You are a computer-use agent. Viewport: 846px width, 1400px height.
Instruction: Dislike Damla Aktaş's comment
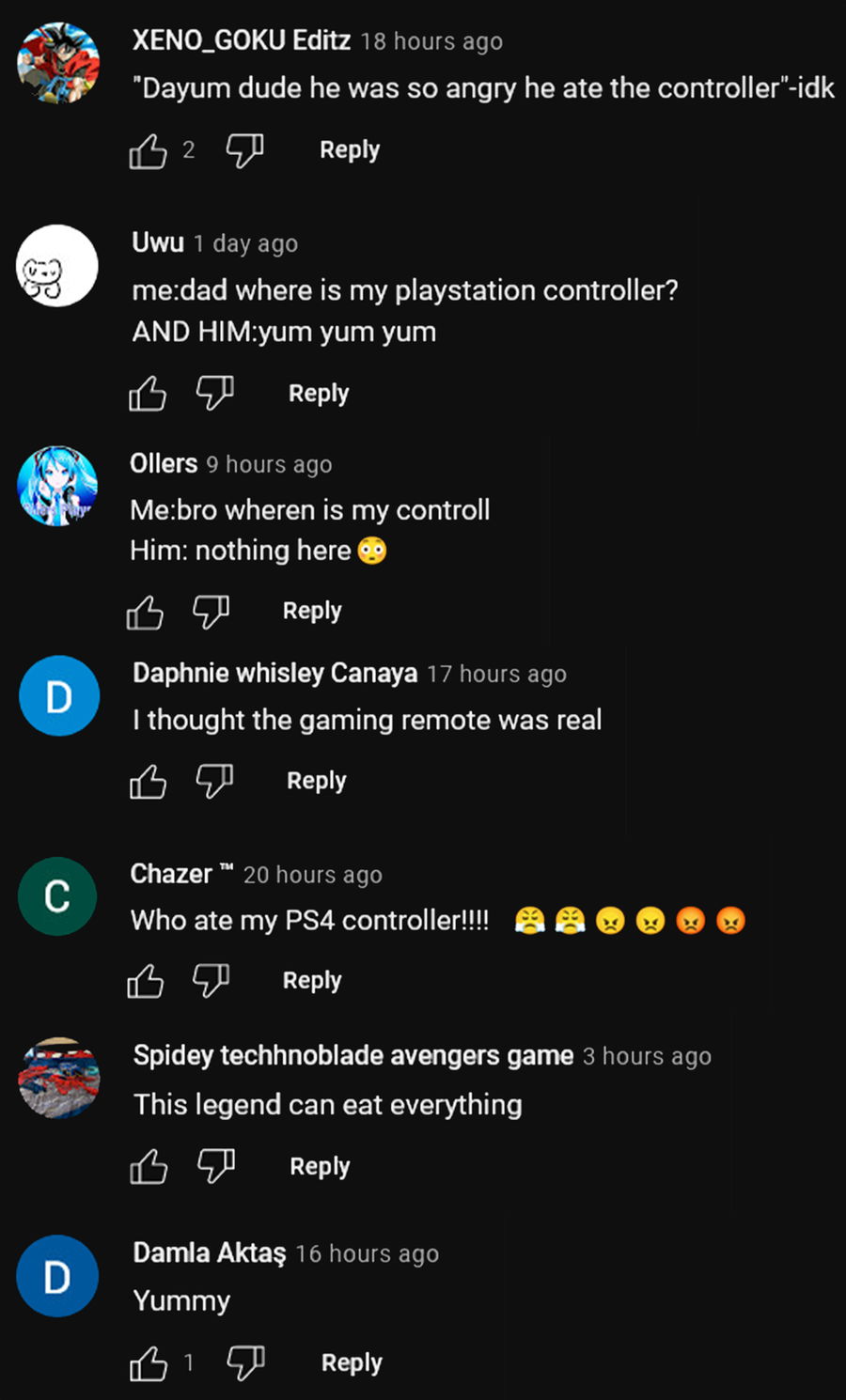[x=245, y=1363]
